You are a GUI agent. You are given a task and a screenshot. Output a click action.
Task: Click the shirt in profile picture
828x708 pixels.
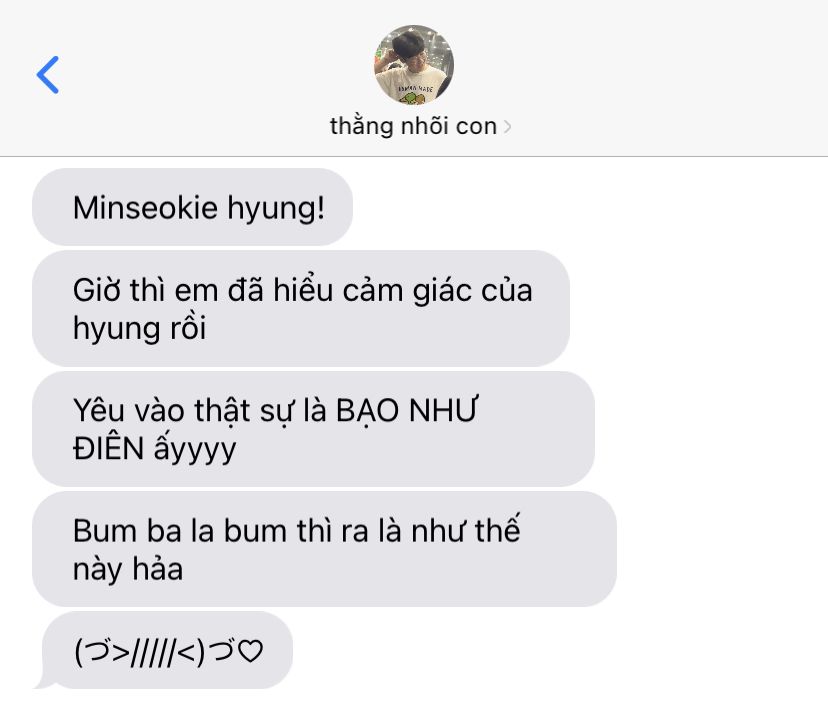coord(415,86)
